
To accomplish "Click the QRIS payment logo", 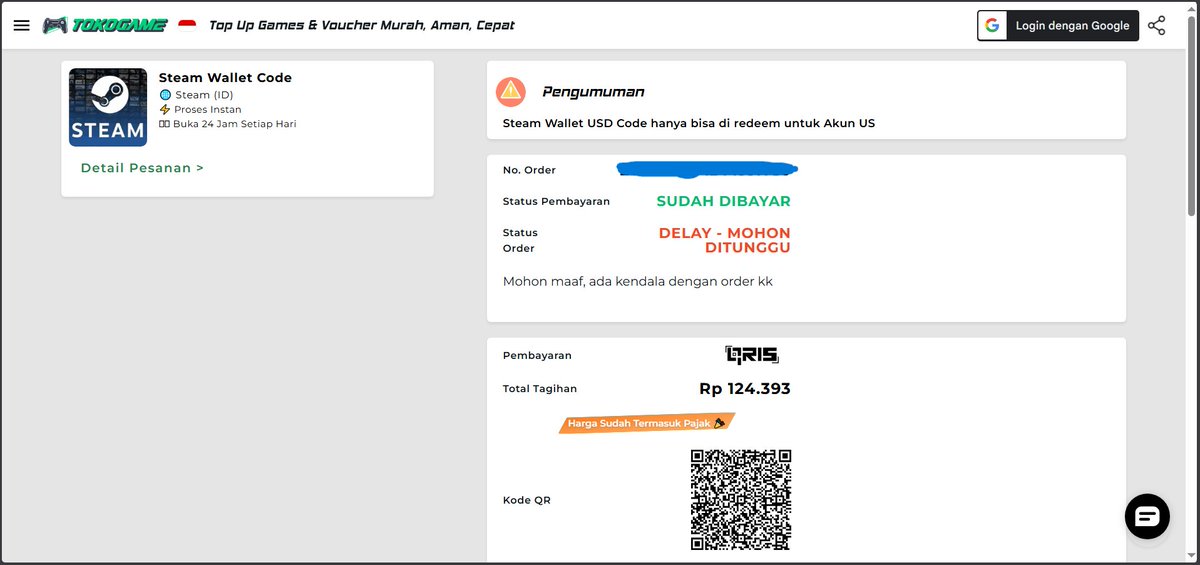I will 752,354.
